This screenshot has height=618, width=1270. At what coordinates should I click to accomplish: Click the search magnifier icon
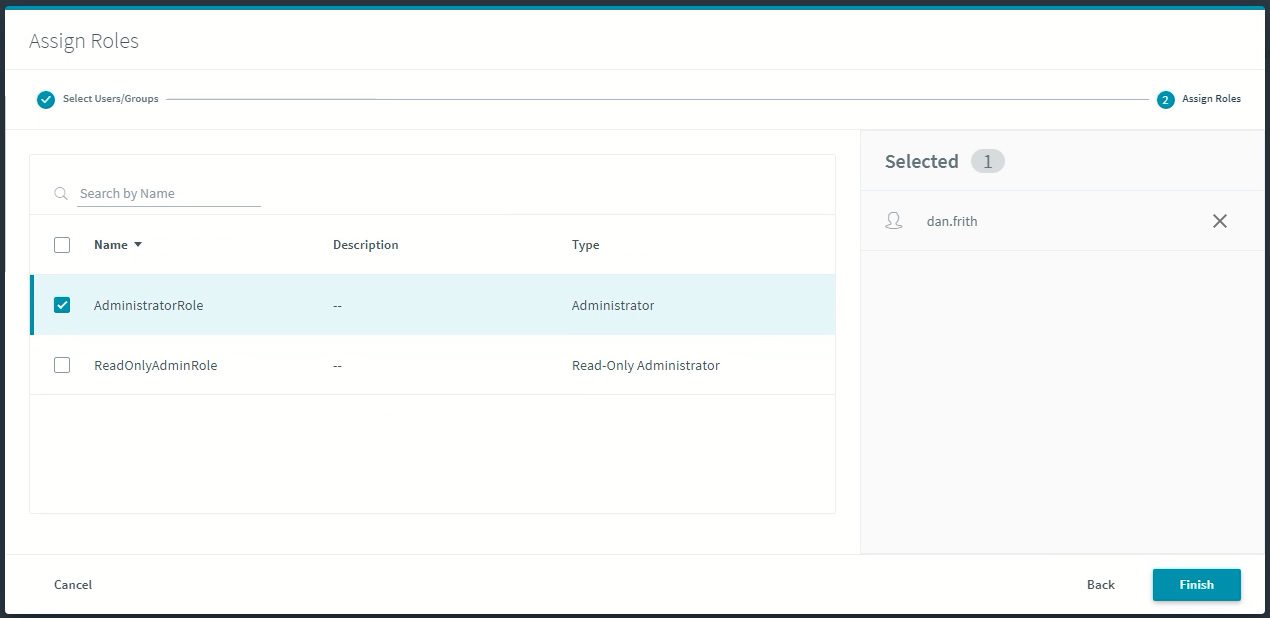[x=61, y=194]
